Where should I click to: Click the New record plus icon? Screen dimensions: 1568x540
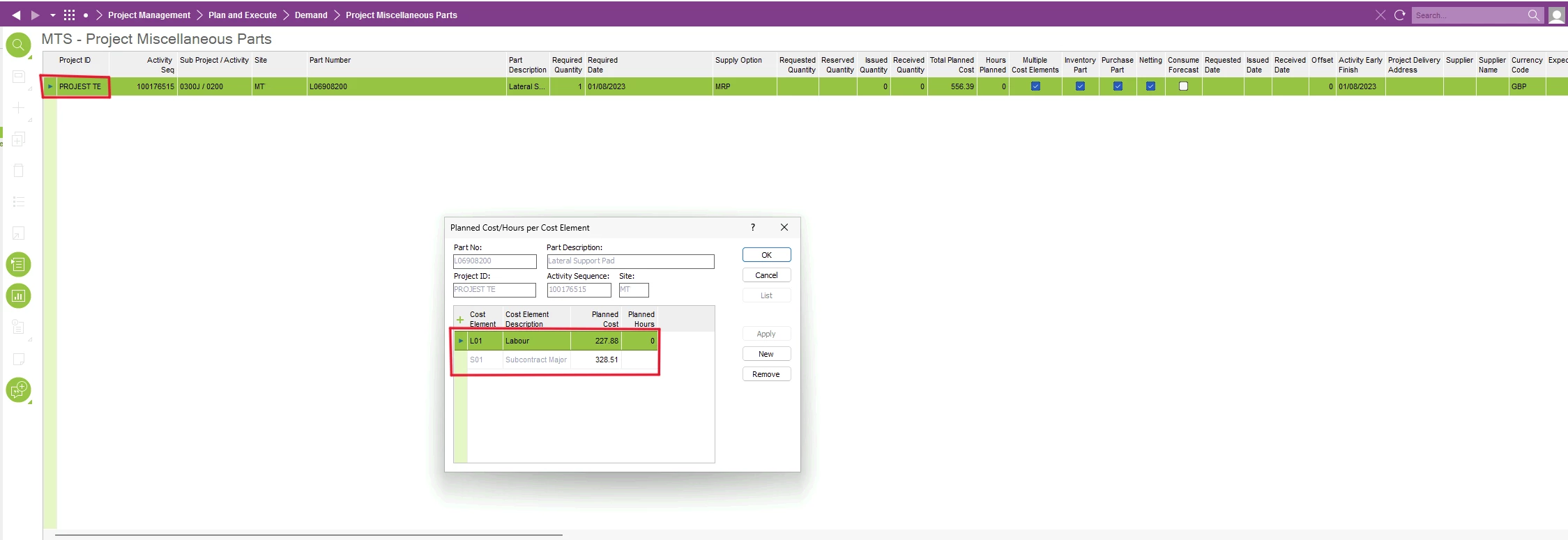pyautogui.click(x=19, y=108)
